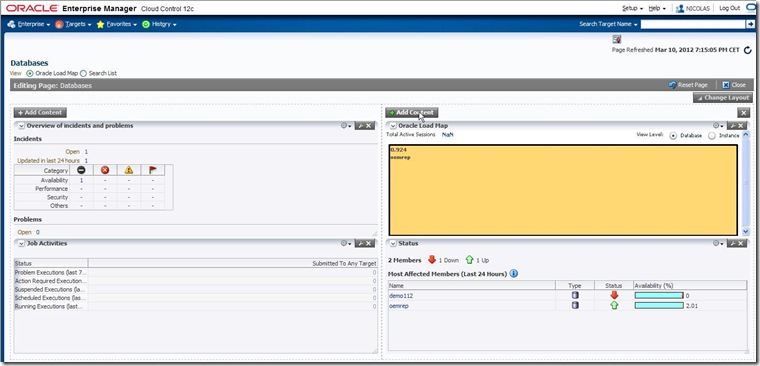Viewport: 760px width, 366px height.
Task: Click the fatal severity black icon column header
Action: point(81,170)
